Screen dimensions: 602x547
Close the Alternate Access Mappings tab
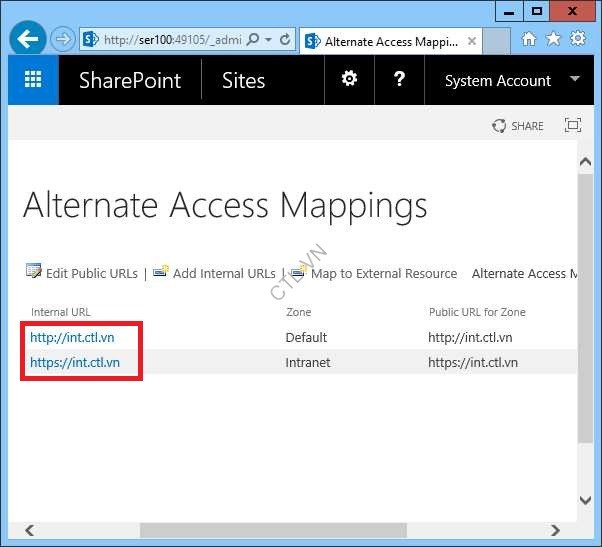point(472,41)
